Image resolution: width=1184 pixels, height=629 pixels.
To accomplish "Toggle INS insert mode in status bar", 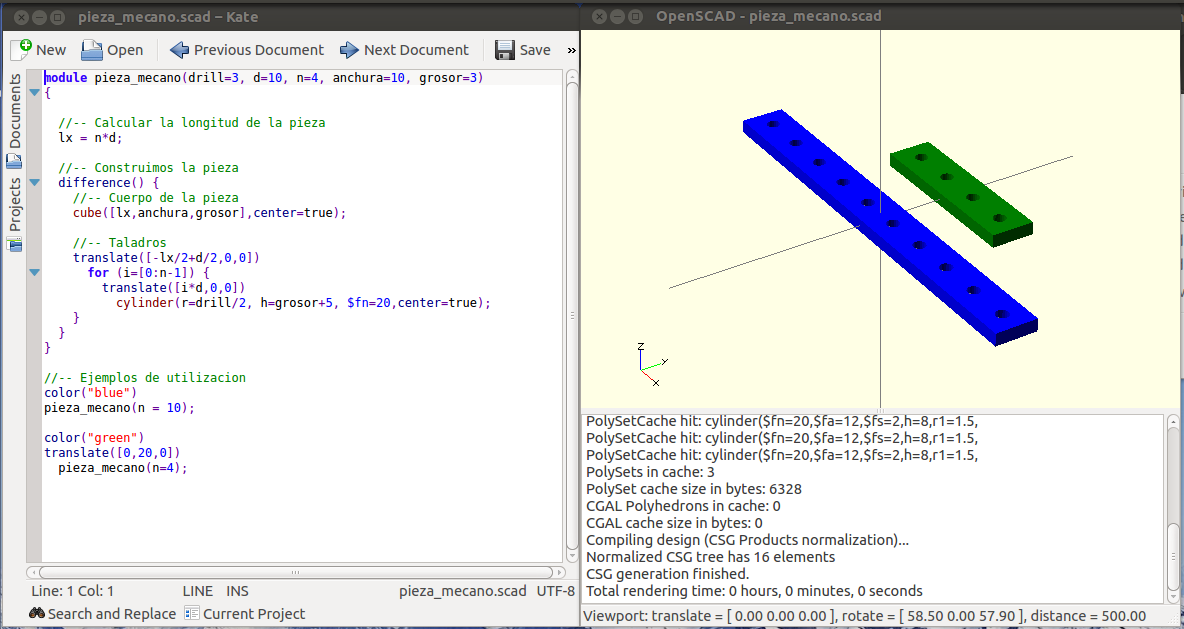I will point(237,591).
